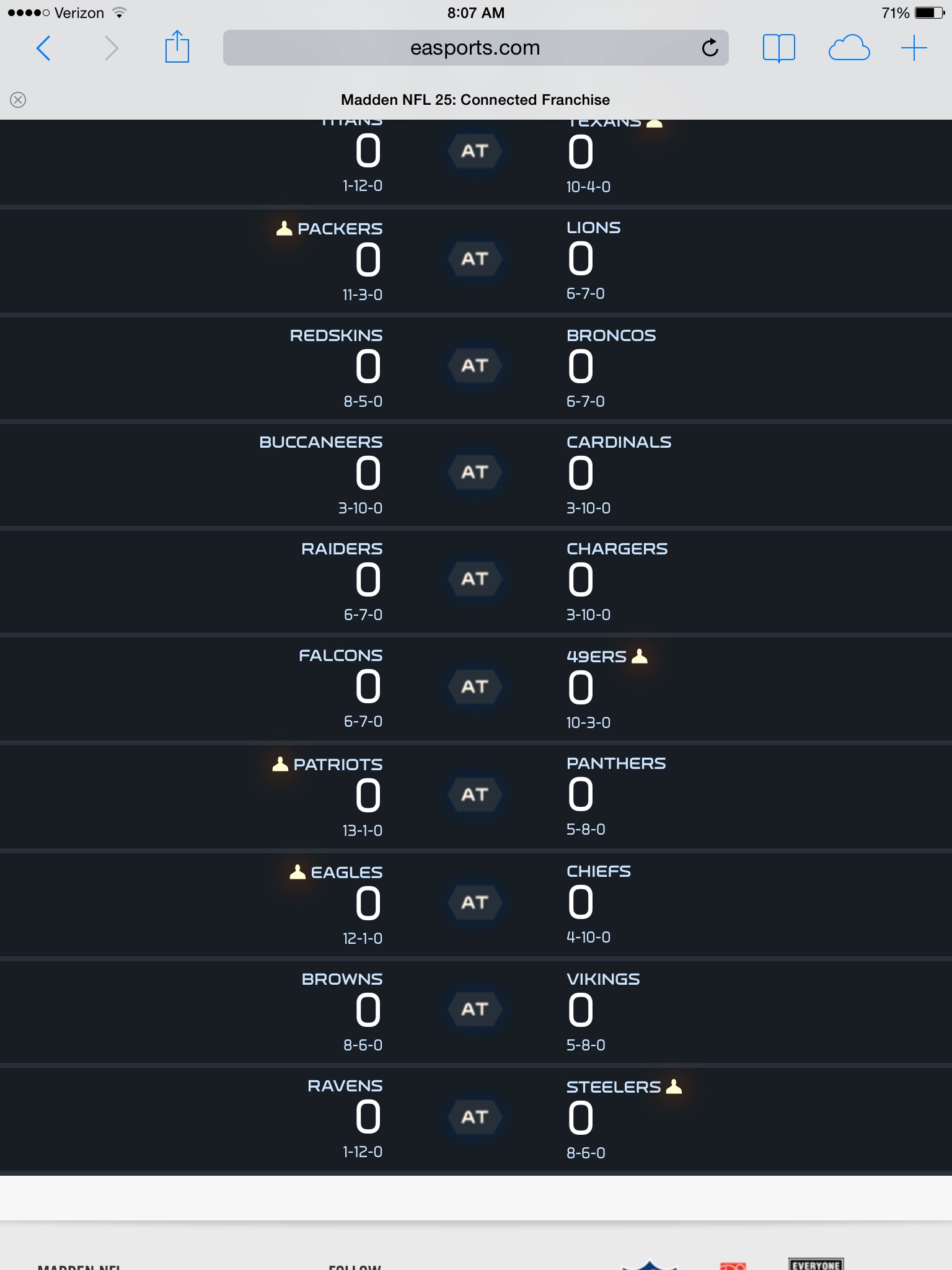Screen dimensions: 952x1270
Task: Tap the Safari forward arrow
Action: click(112, 48)
